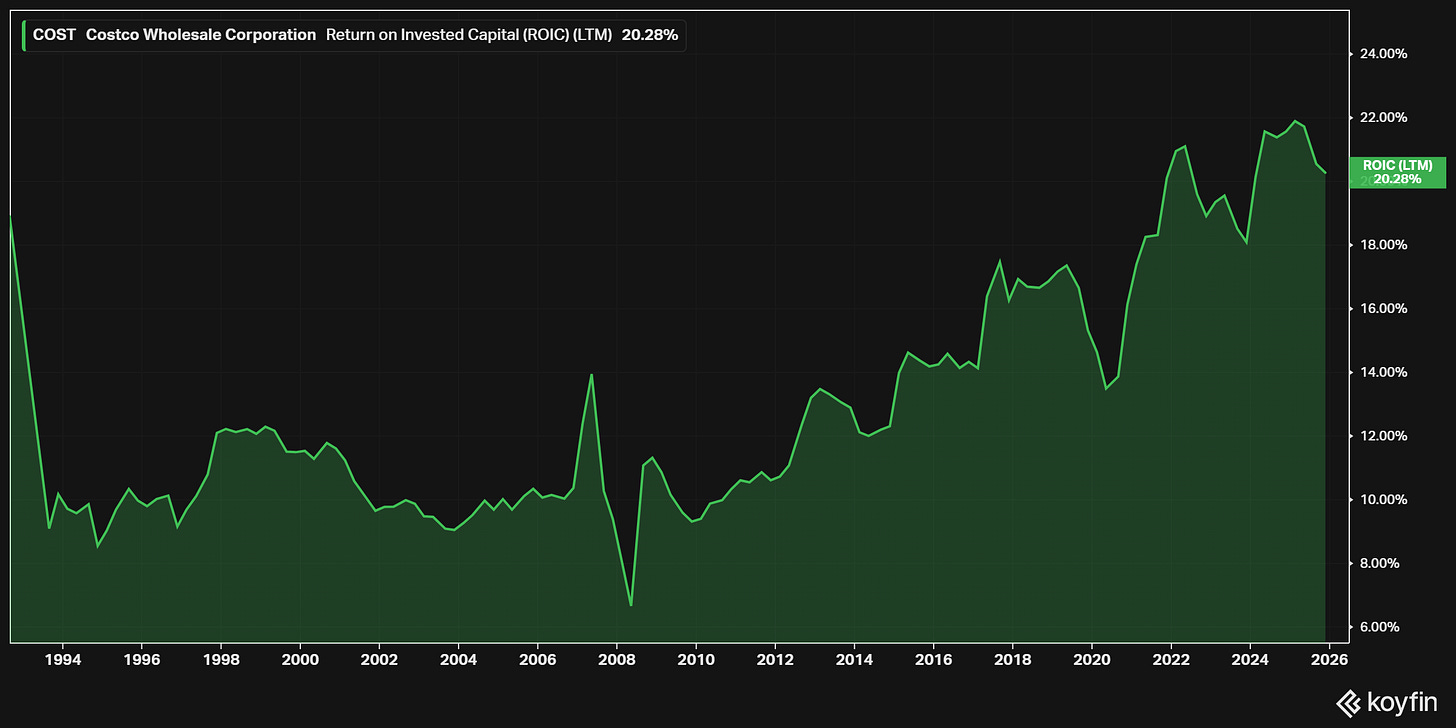Click the 2026 x-axis year label
This screenshot has height=728, width=1456.
1328,660
